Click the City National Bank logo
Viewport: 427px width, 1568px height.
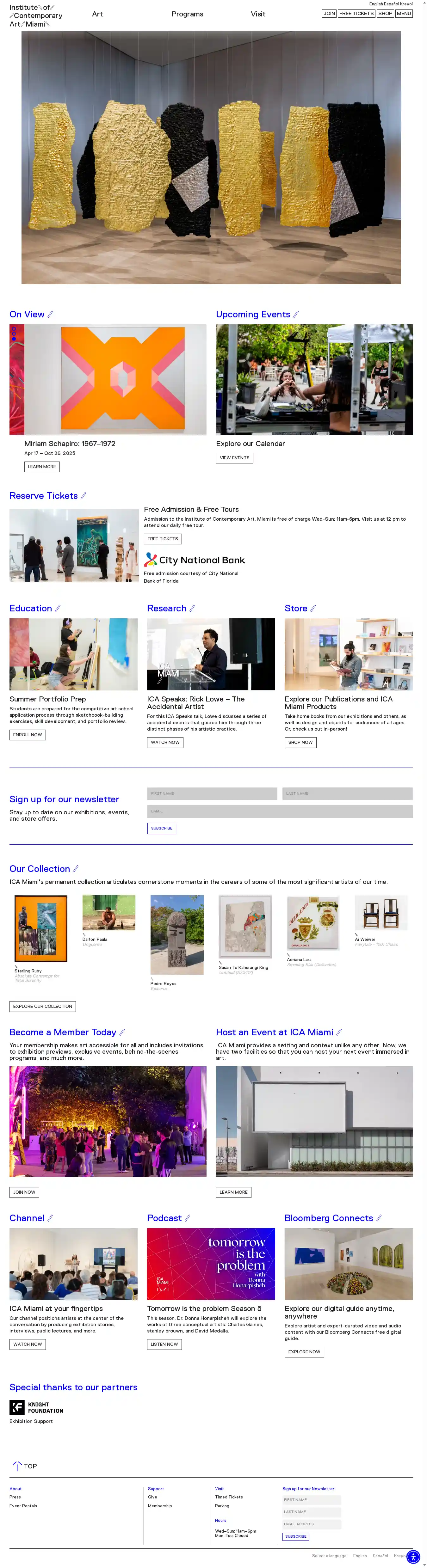[194, 560]
